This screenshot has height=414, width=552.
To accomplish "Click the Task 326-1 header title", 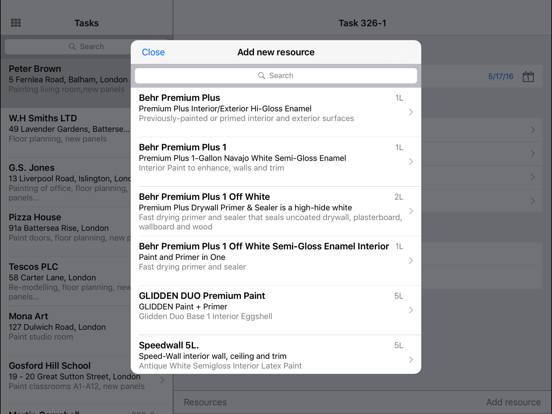I will [x=362, y=23].
